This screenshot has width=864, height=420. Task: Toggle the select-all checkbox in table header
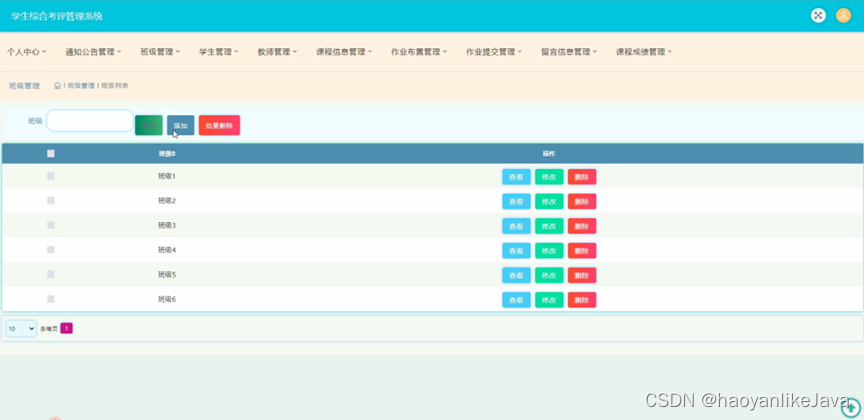point(51,154)
